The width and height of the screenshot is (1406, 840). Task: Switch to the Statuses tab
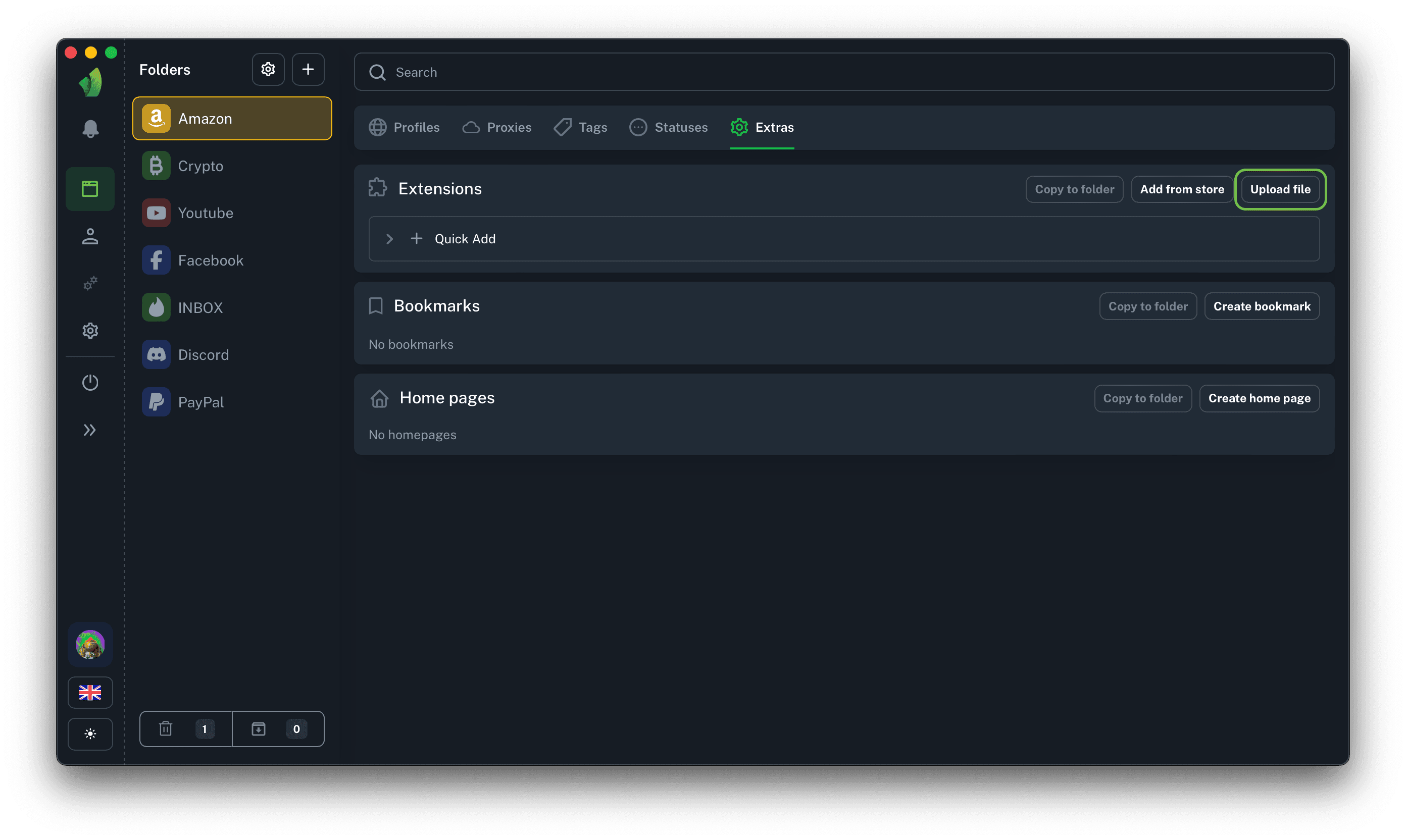(669, 127)
